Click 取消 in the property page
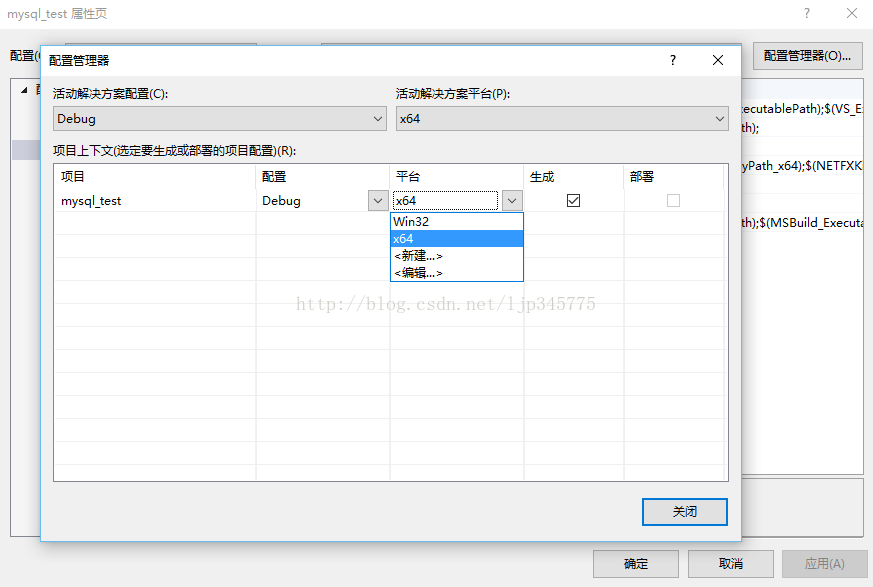 [x=730, y=564]
